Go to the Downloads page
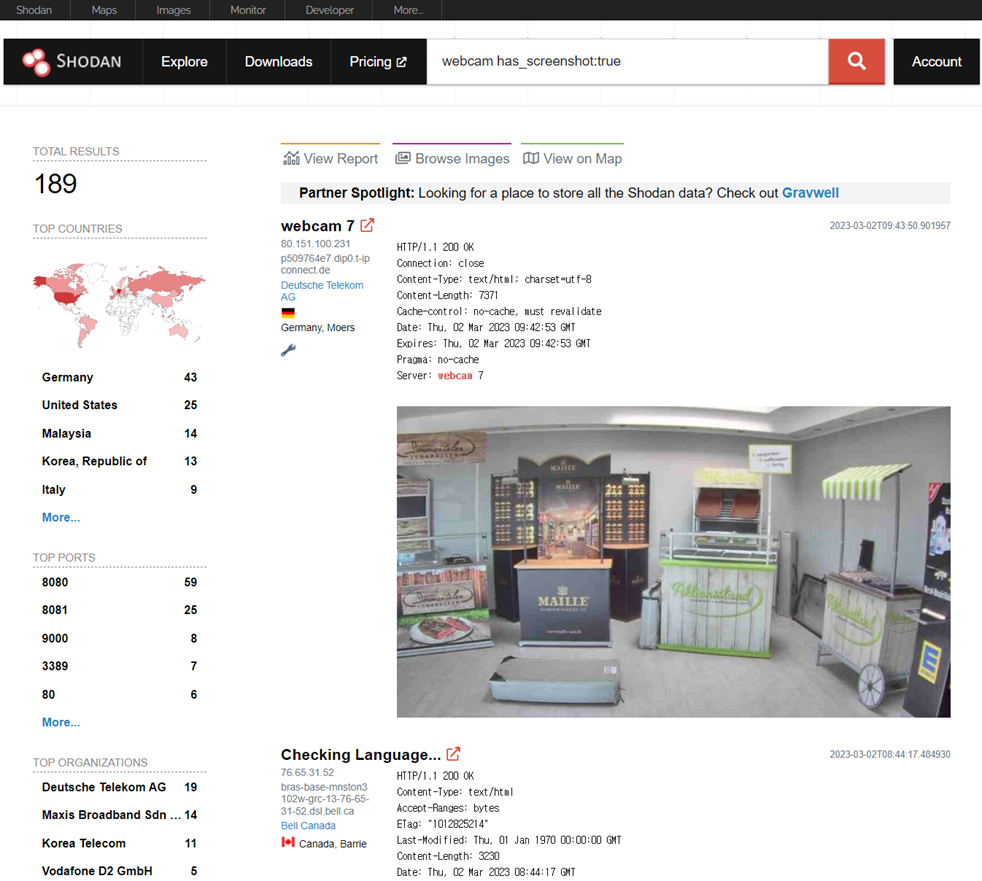 [x=279, y=61]
